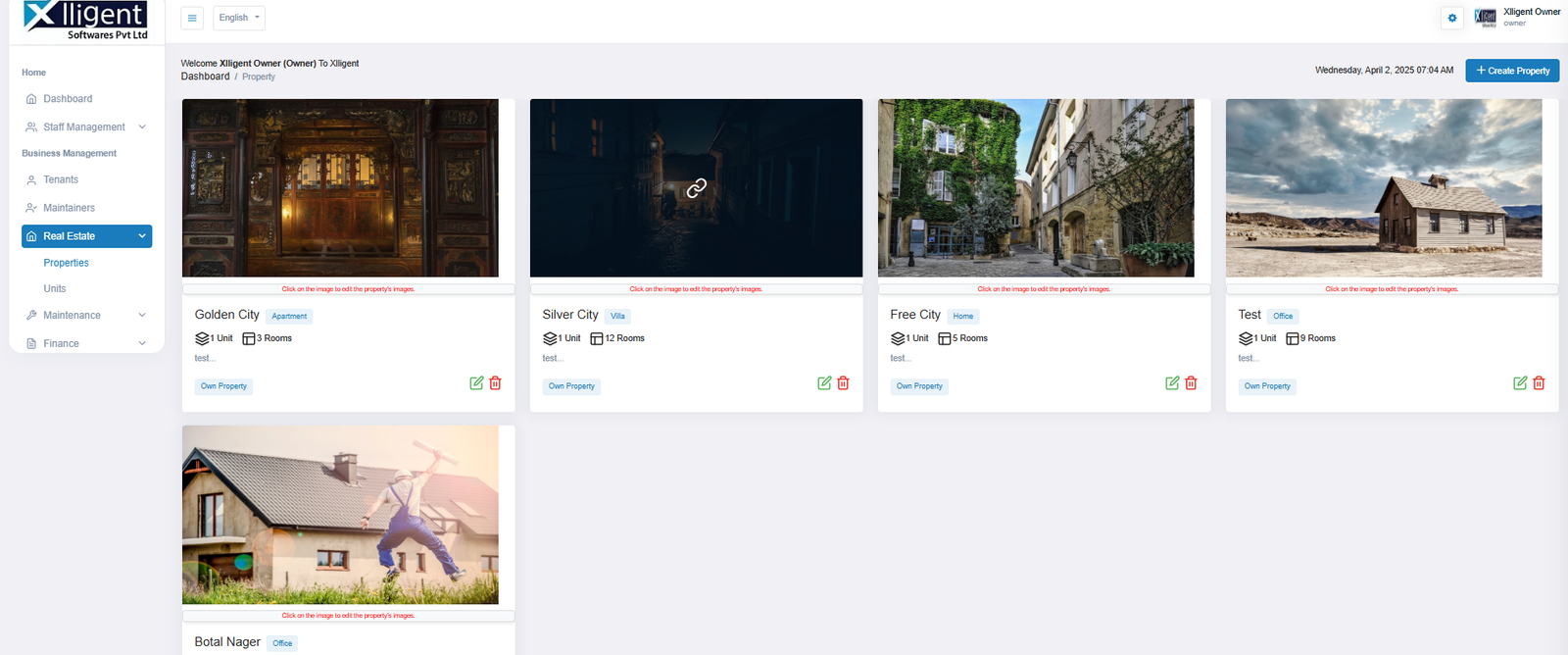1568x655 pixels.
Task: Delete the Test property card
Action: point(1539,383)
